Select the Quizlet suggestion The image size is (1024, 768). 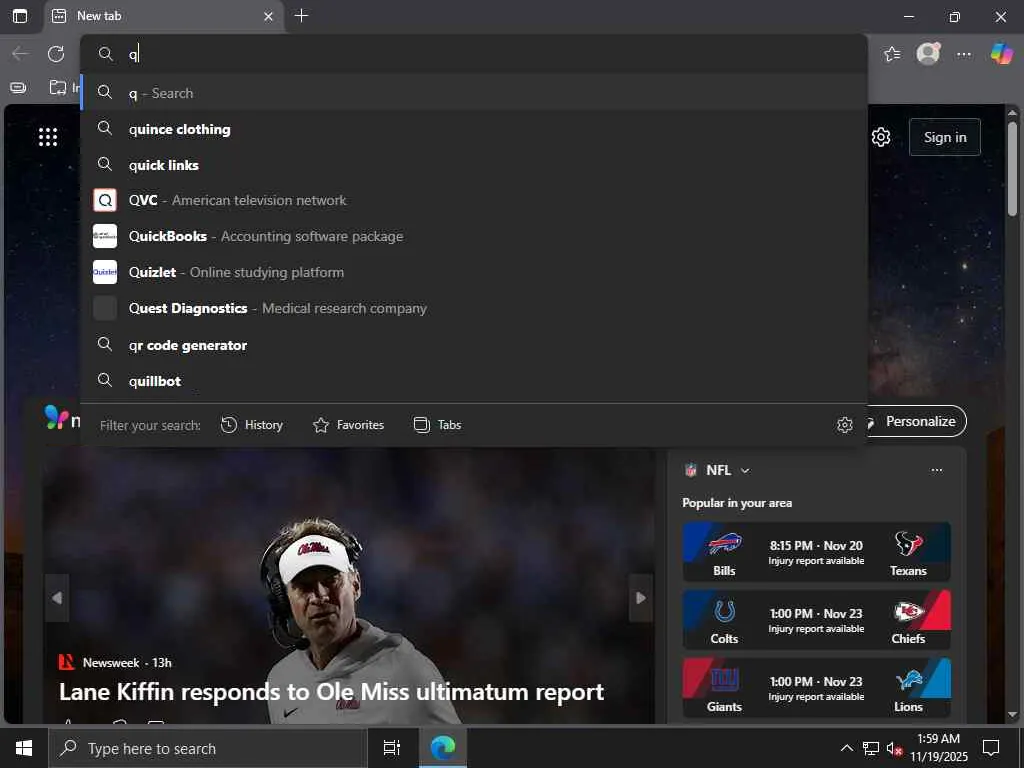pos(475,272)
